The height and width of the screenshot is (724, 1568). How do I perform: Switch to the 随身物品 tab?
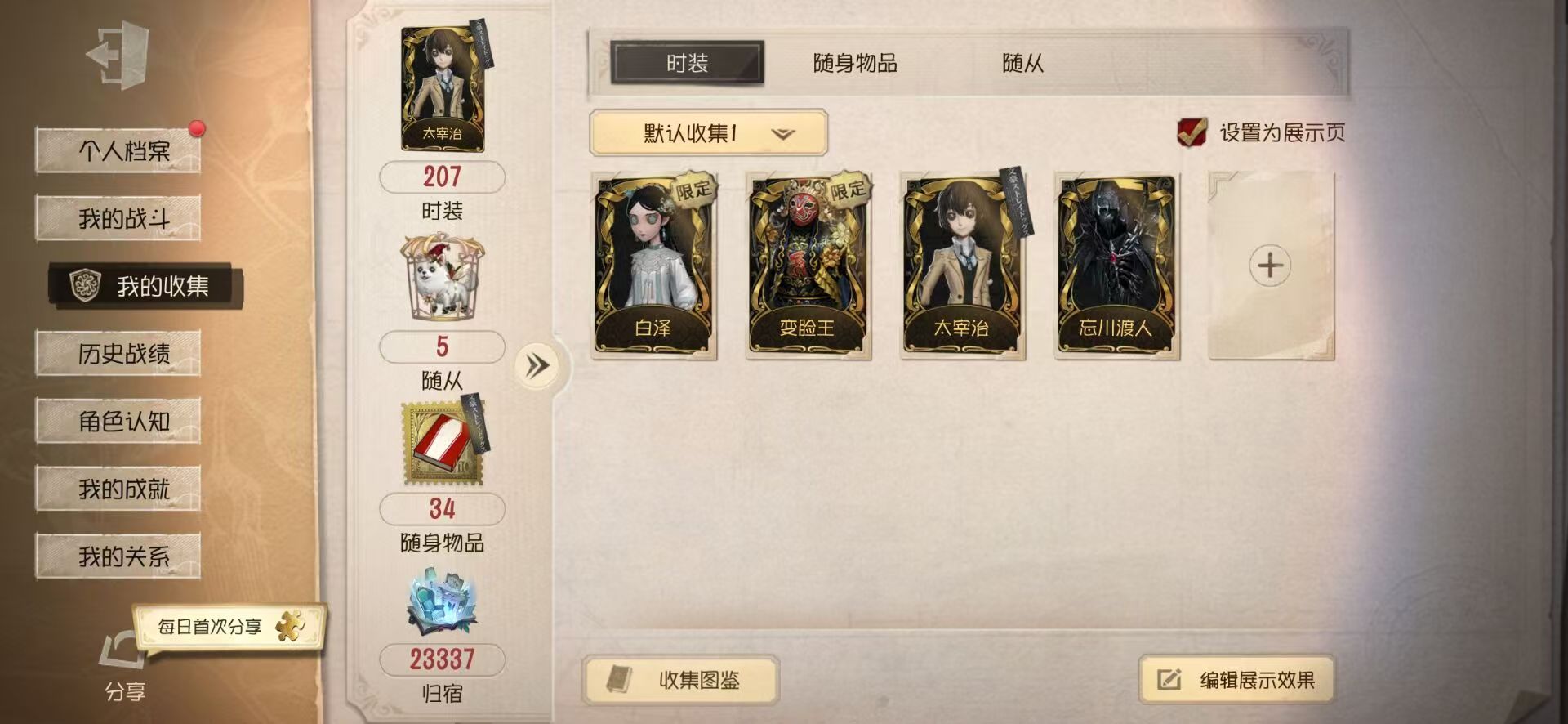click(x=855, y=63)
